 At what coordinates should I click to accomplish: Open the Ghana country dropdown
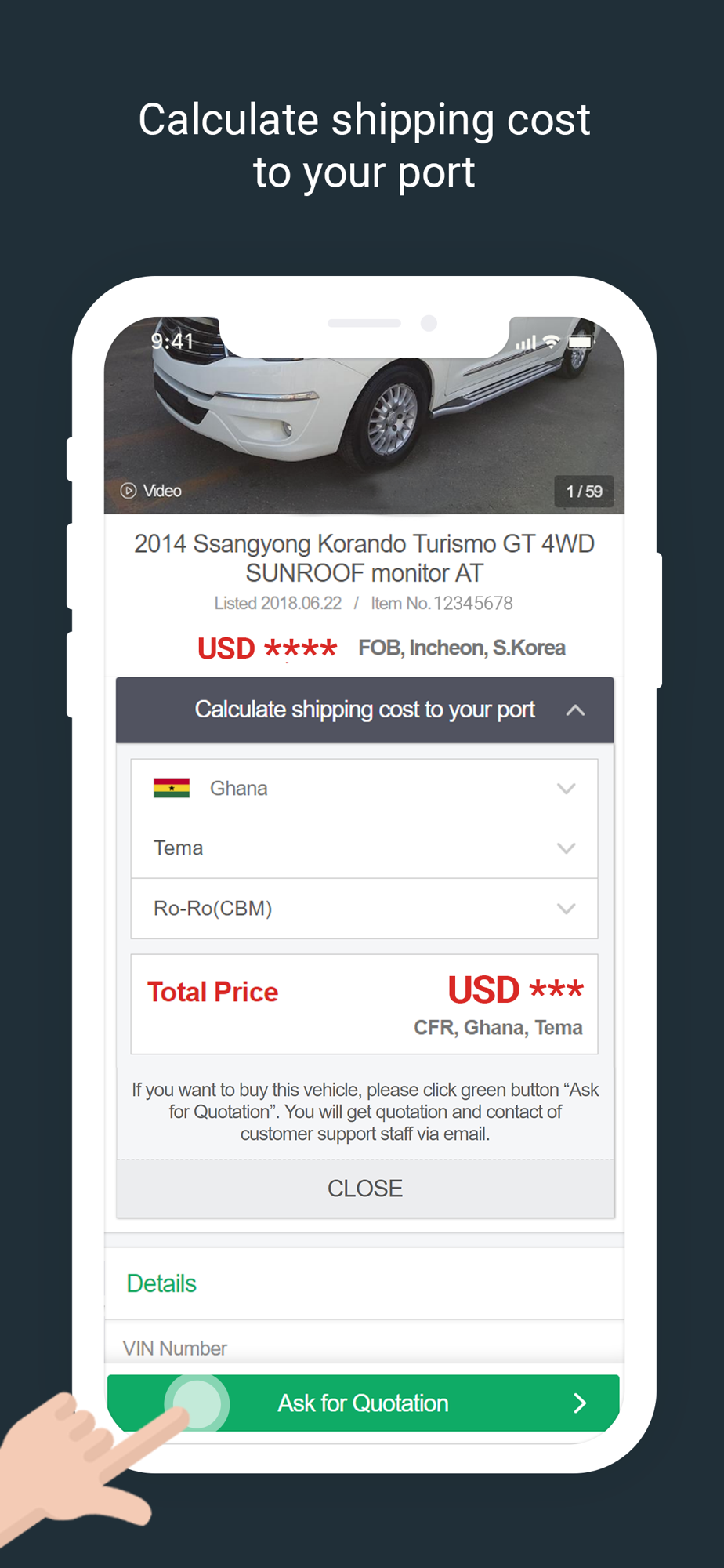(364, 789)
